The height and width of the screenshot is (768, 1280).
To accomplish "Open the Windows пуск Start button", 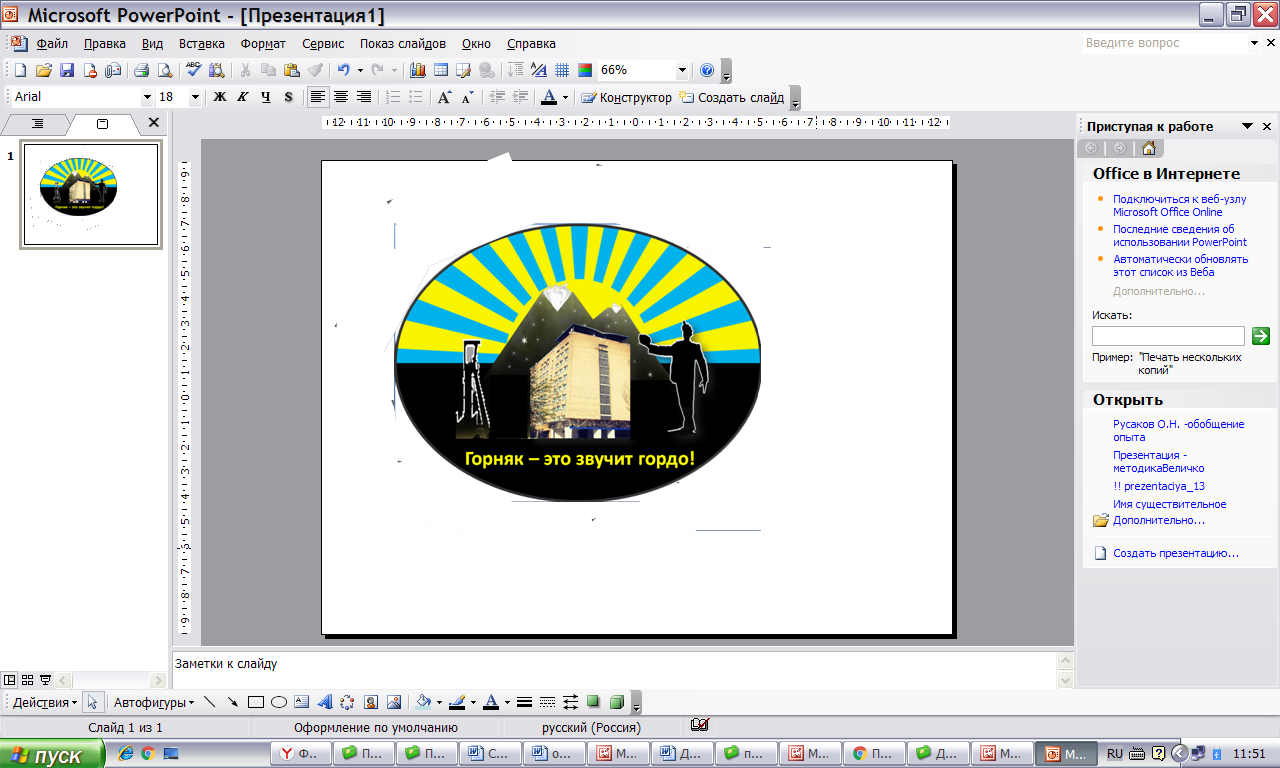I will point(52,754).
